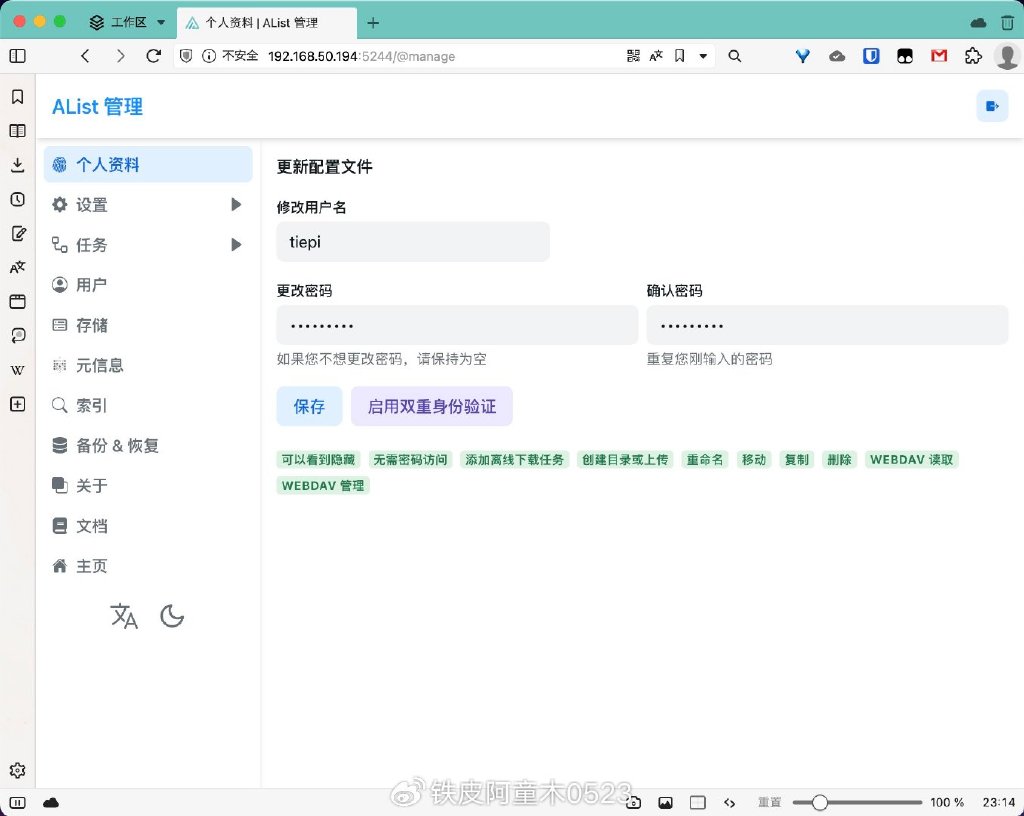Open the bookmarks panel in browser sidebar
Screen dimensions: 1024x816
point(18,97)
